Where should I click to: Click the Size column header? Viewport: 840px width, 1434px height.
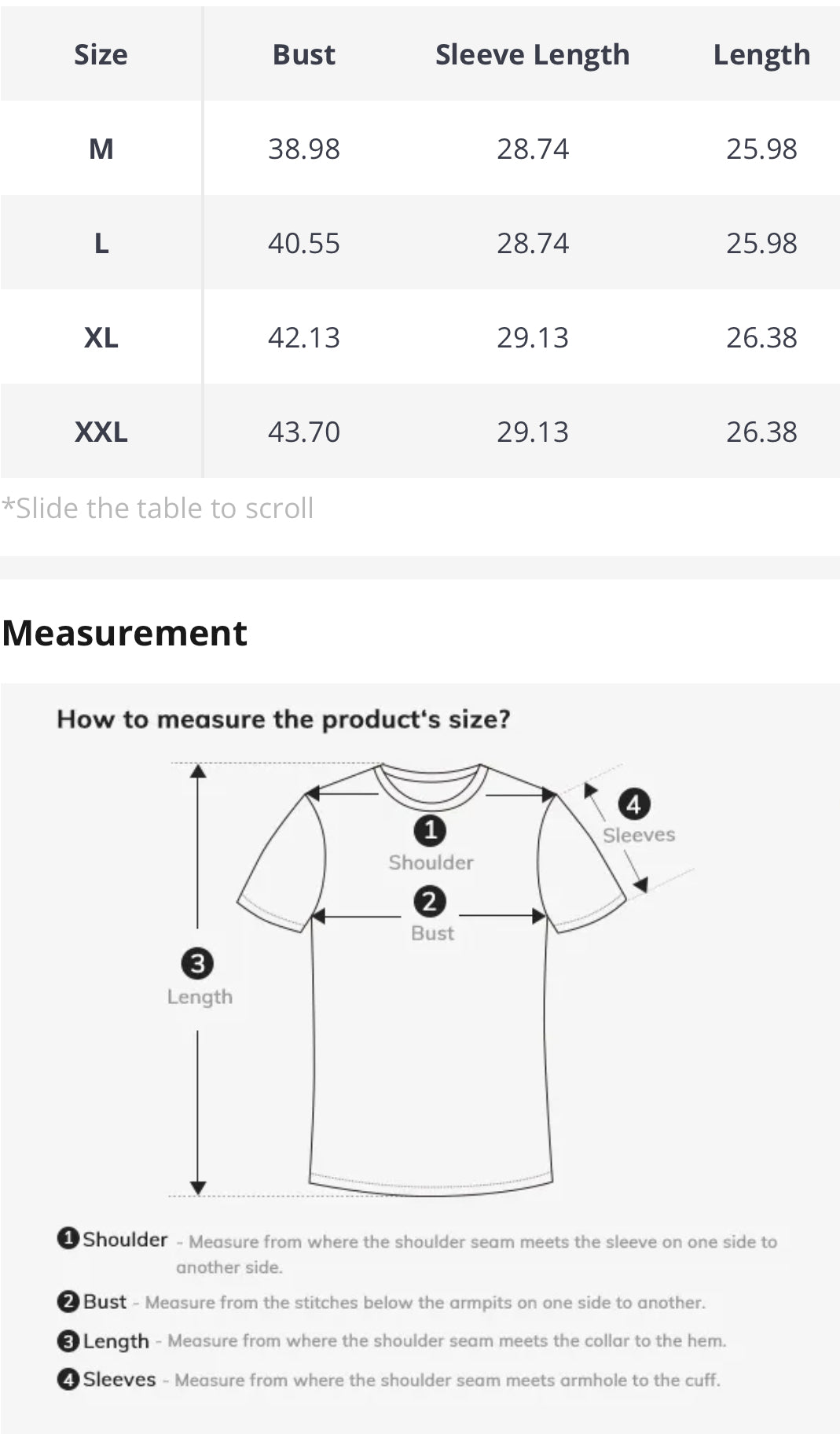point(101,54)
